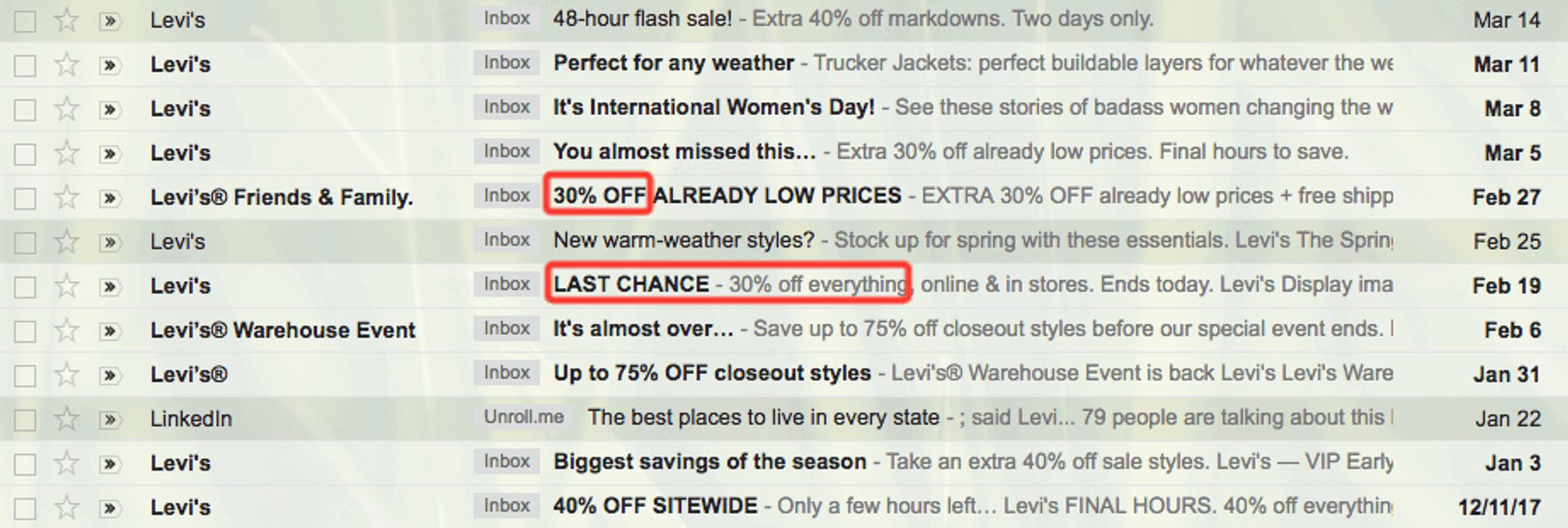Click Unroll.me label on LinkedIn email
The image size is (1568, 528).
[x=523, y=417]
